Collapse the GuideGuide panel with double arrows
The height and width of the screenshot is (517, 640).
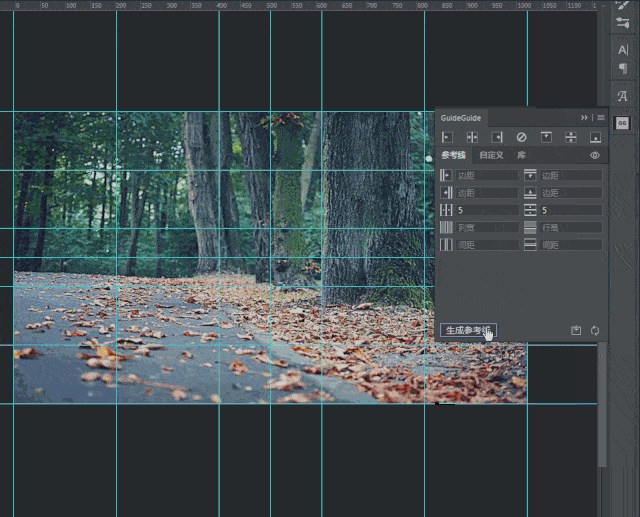[x=585, y=118]
